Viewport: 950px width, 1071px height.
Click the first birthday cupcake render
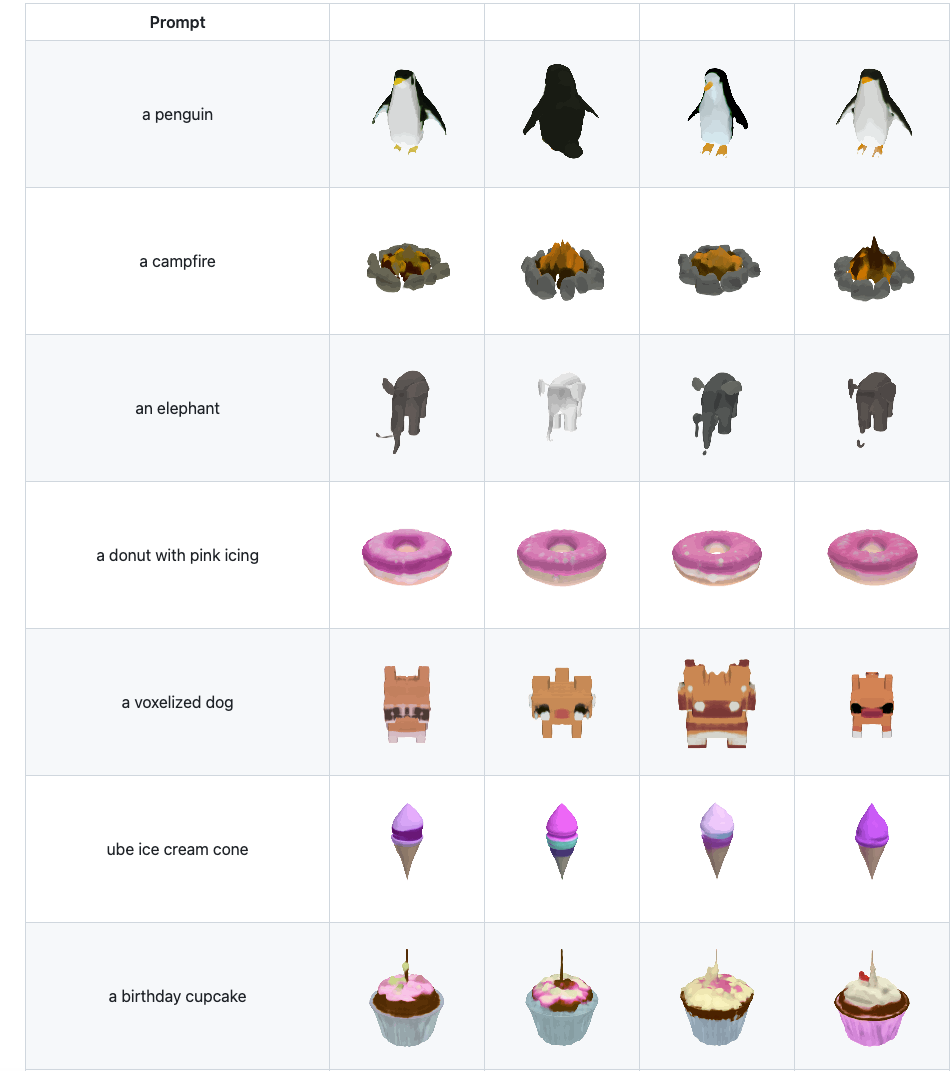[x=406, y=998]
